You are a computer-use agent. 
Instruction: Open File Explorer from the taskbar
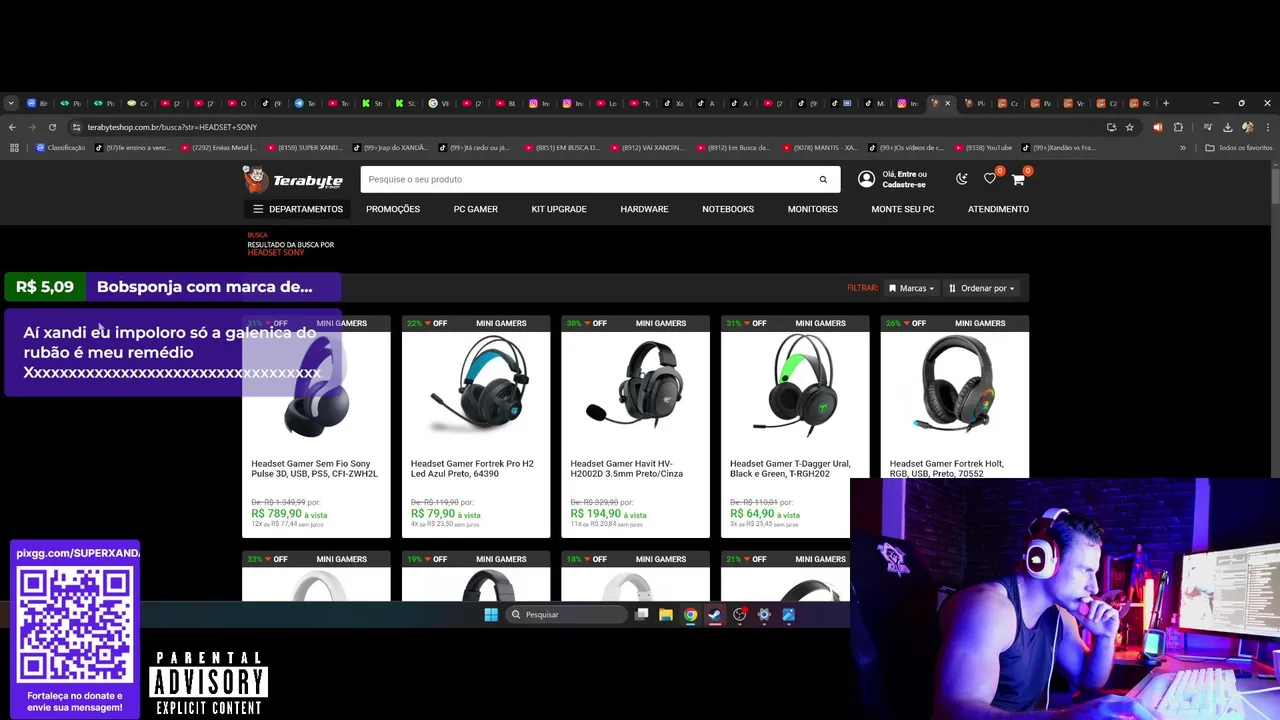(666, 614)
